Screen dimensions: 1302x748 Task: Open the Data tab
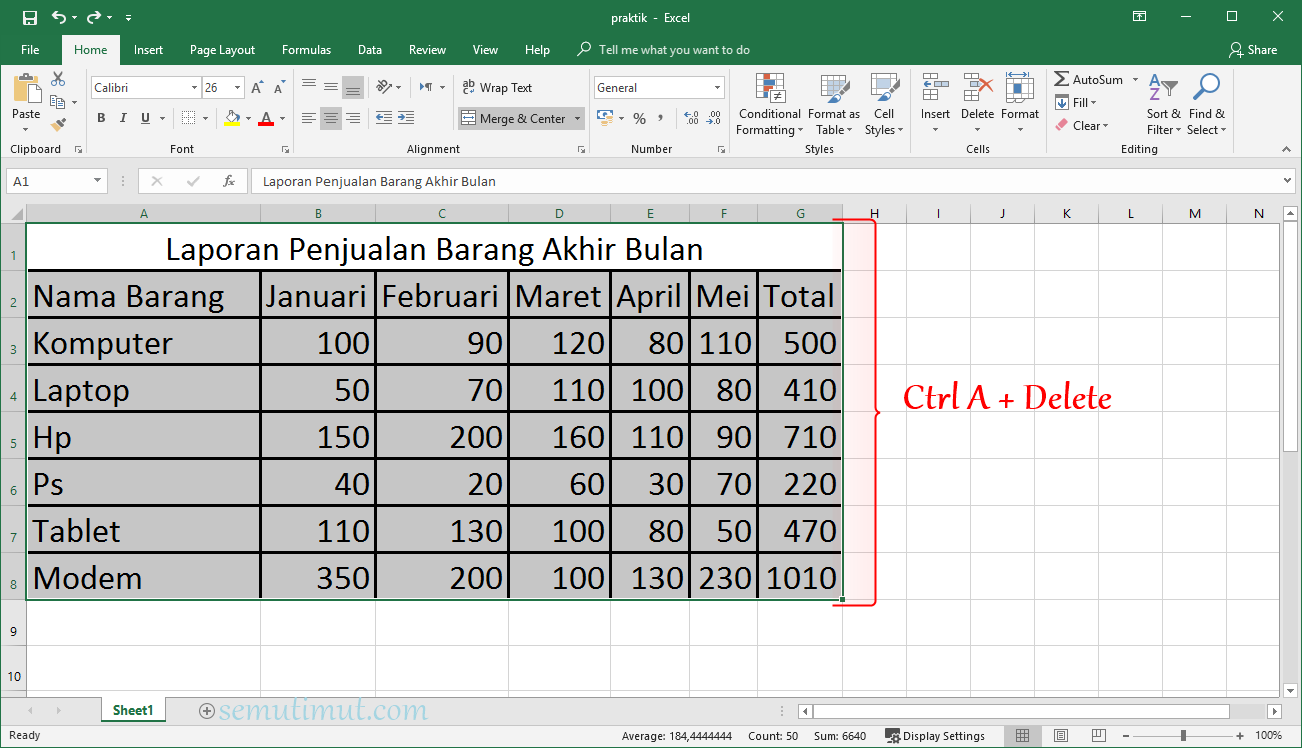click(370, 50)
